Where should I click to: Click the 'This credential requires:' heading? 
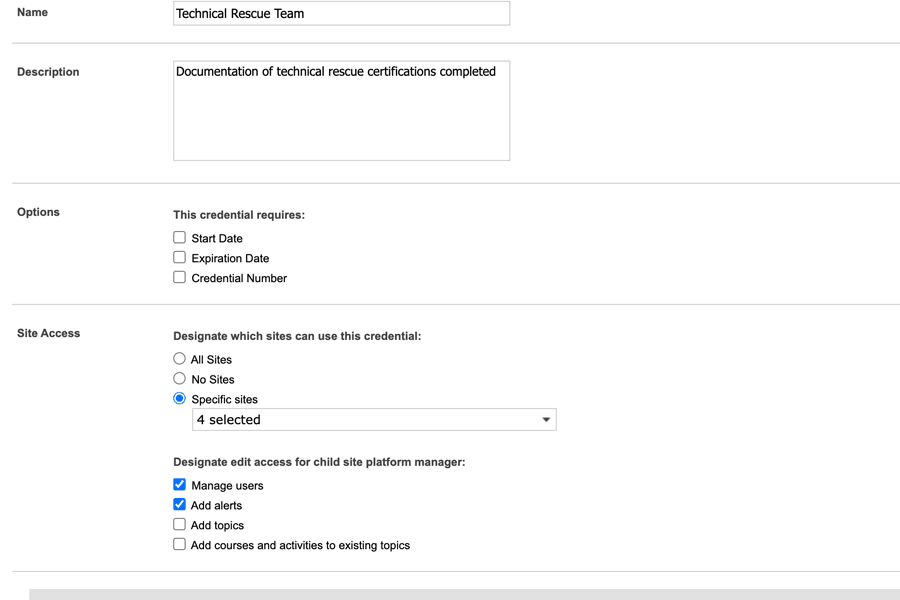coord(239,215)
